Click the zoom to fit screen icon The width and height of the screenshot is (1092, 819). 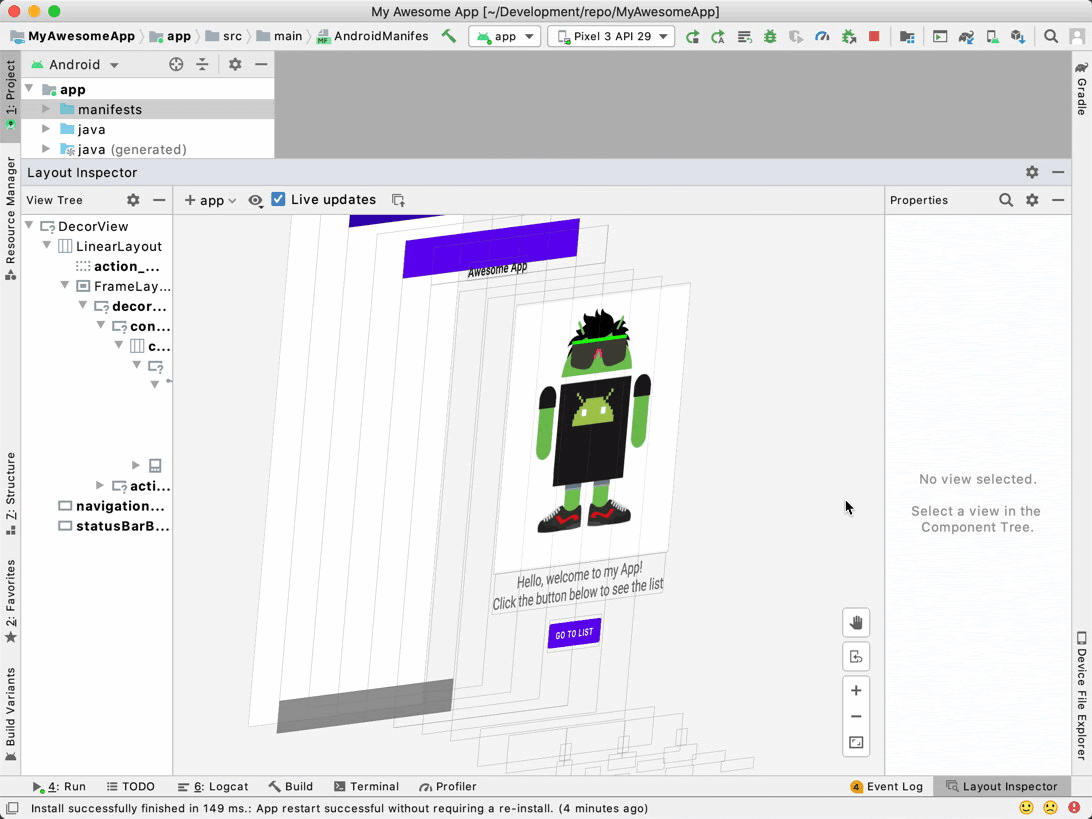pos(855,743)
